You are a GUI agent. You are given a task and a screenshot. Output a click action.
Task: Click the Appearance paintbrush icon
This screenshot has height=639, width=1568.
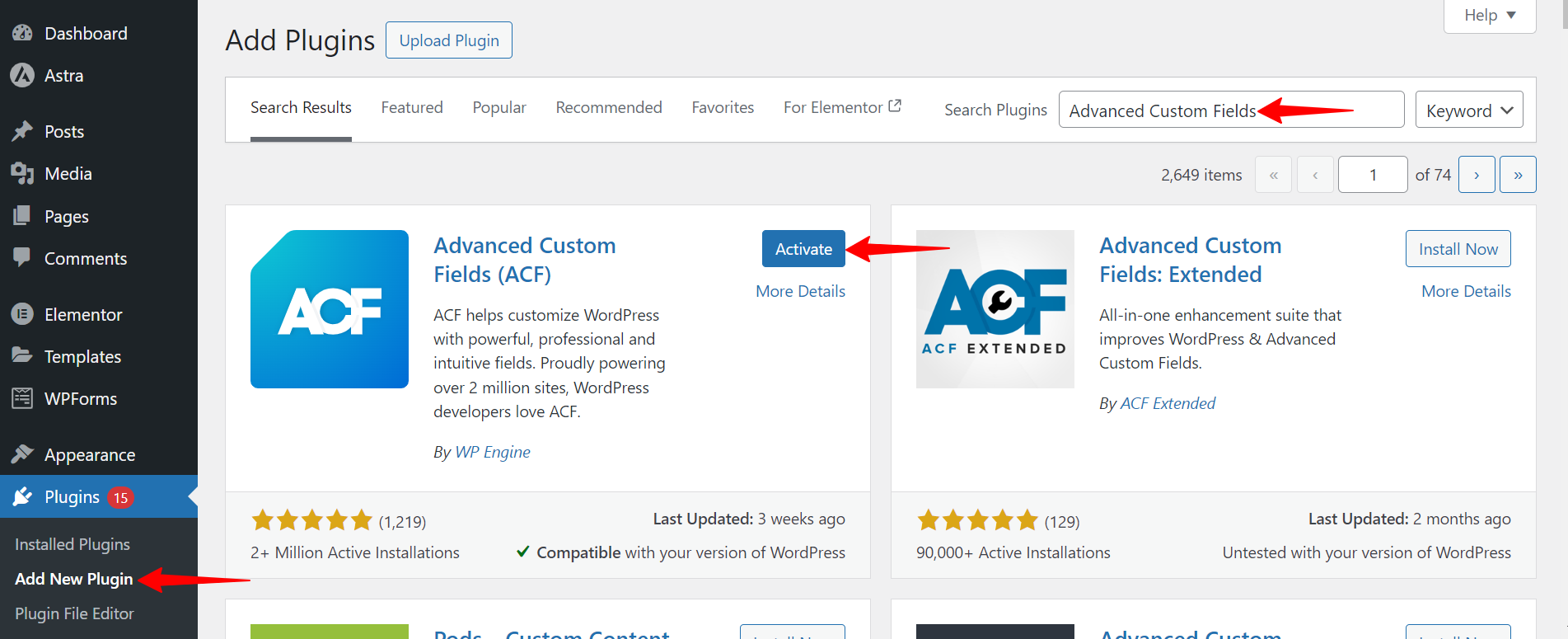(22, 454)
